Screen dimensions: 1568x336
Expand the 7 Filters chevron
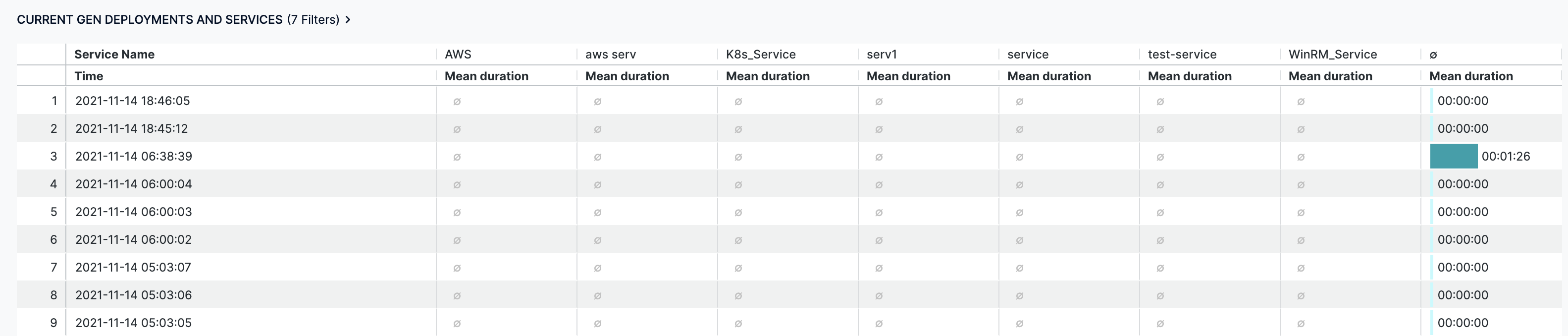click(348, 19)
